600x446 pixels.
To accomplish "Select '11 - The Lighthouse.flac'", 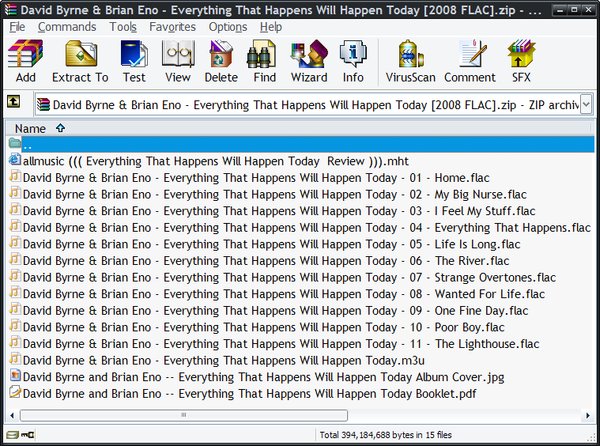I will (281, 344).
